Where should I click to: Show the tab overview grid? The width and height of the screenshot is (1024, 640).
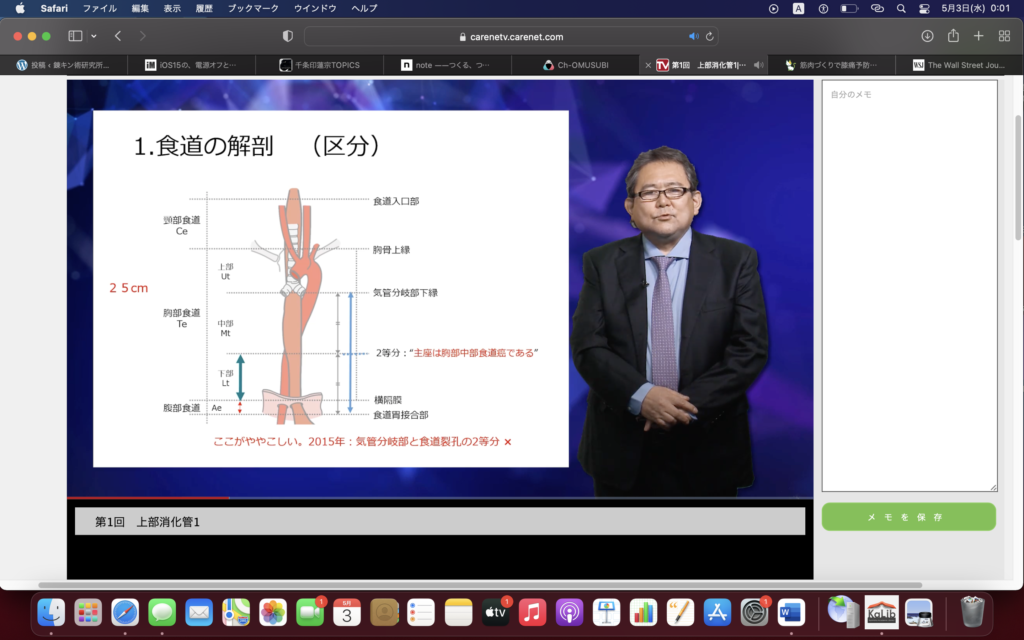point(1004,36)
